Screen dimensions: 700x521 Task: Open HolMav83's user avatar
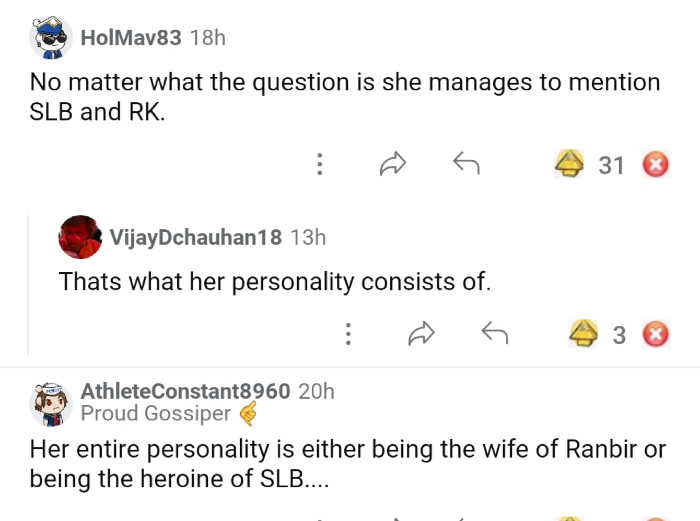(48, 39)
